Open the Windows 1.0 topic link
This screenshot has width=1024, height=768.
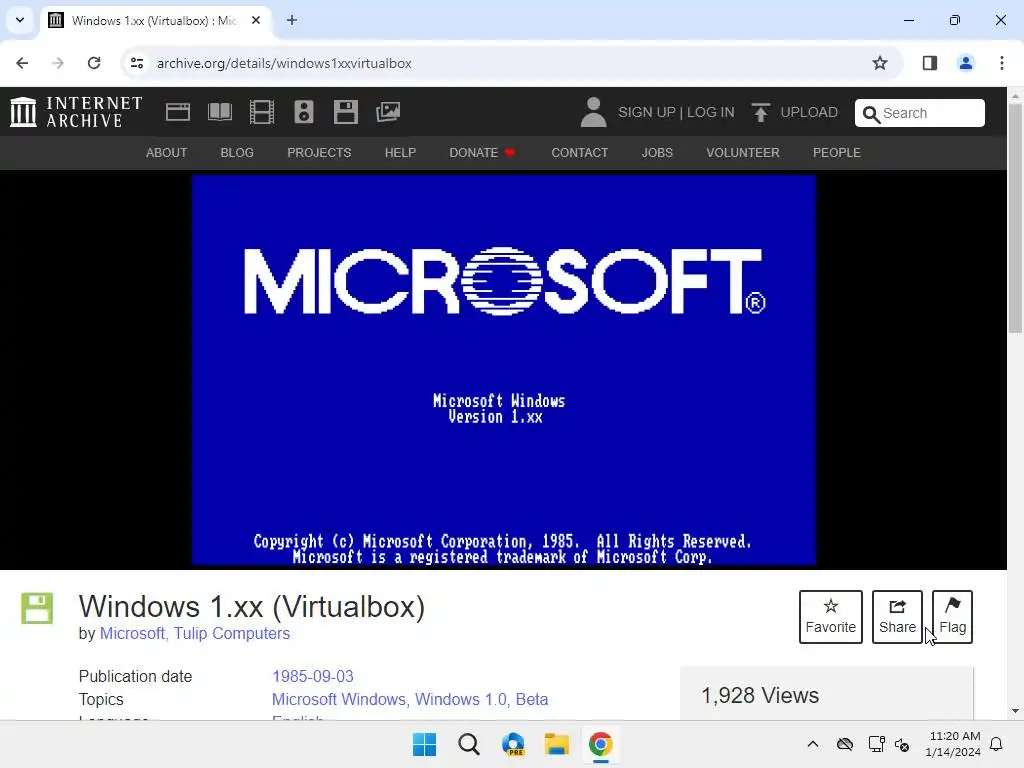coord(461,699)
